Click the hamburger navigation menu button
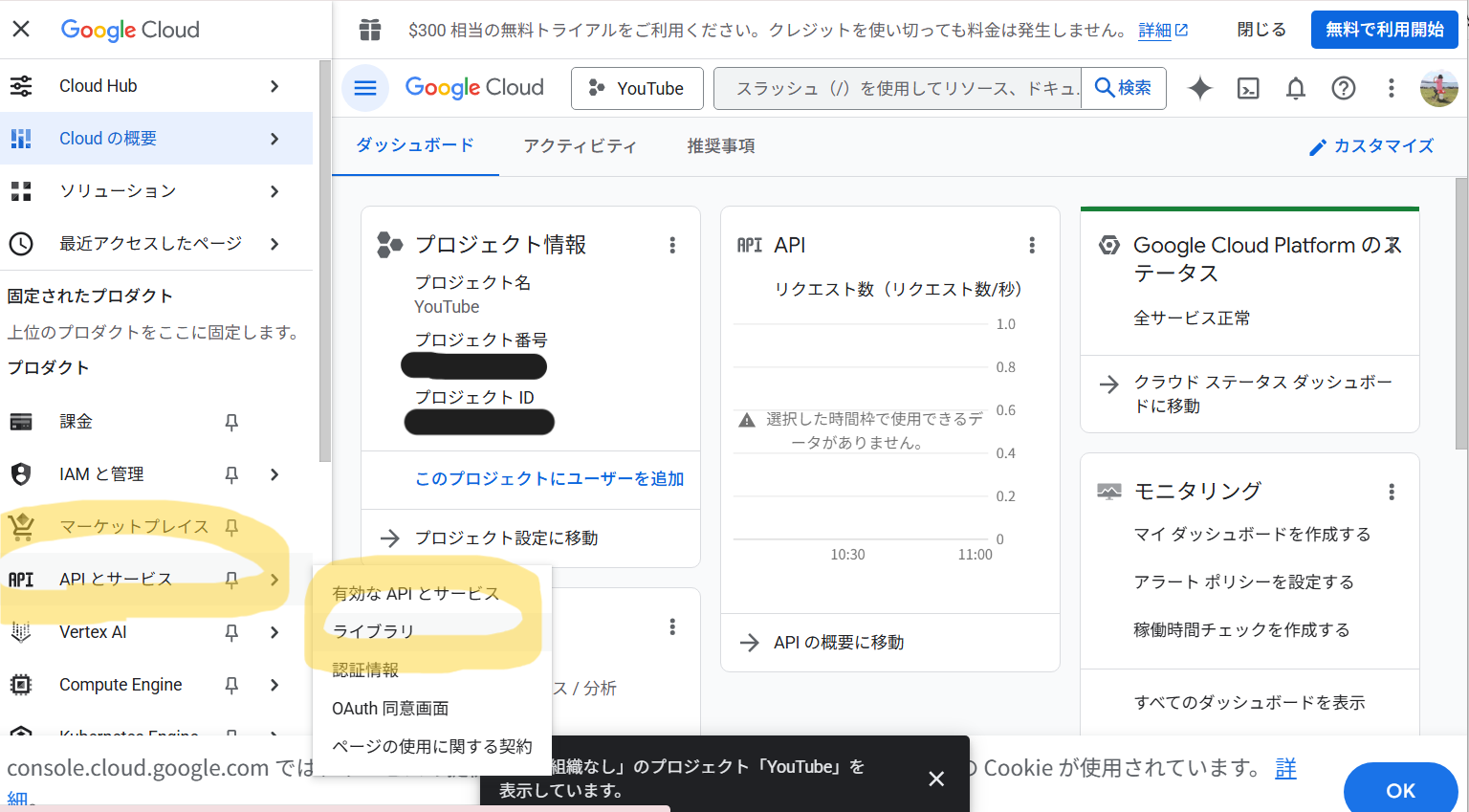This screenshot has width=1469, height=812. [x=365, y=88]
